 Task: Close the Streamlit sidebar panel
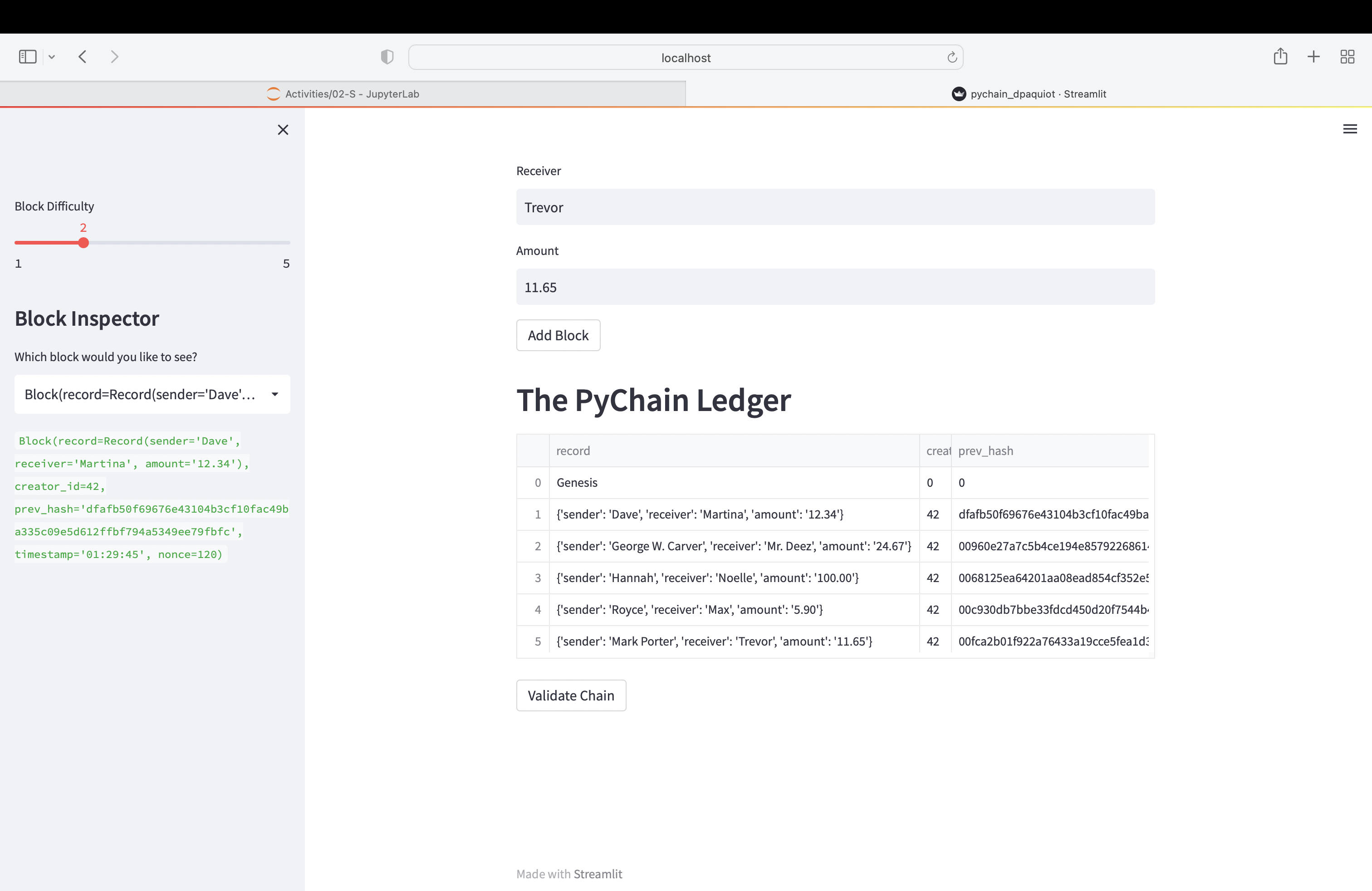pos(283,130)
